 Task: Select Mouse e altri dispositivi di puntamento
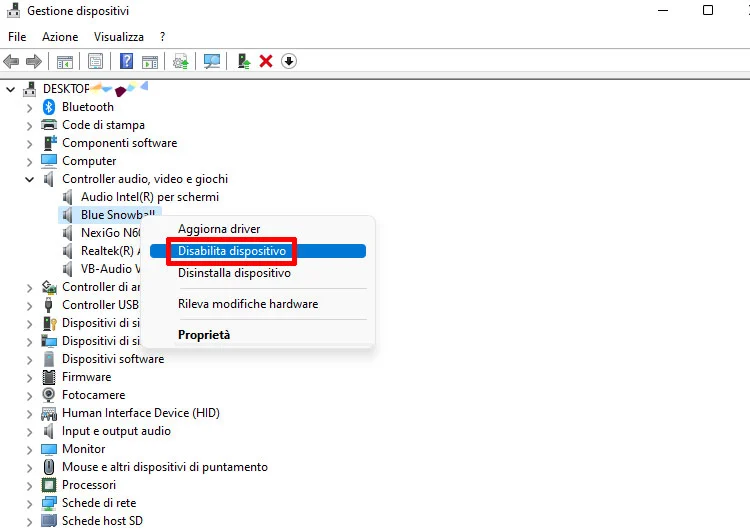pos(165,467)
